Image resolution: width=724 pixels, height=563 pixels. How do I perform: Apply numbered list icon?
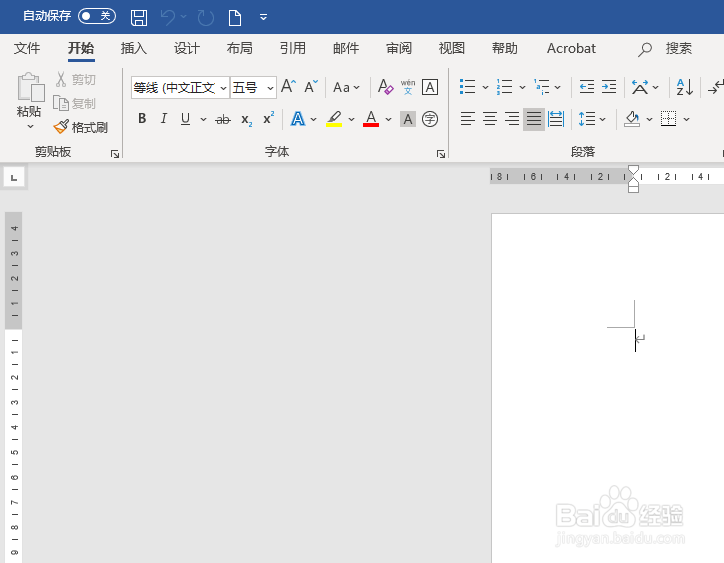coord(504,86)
